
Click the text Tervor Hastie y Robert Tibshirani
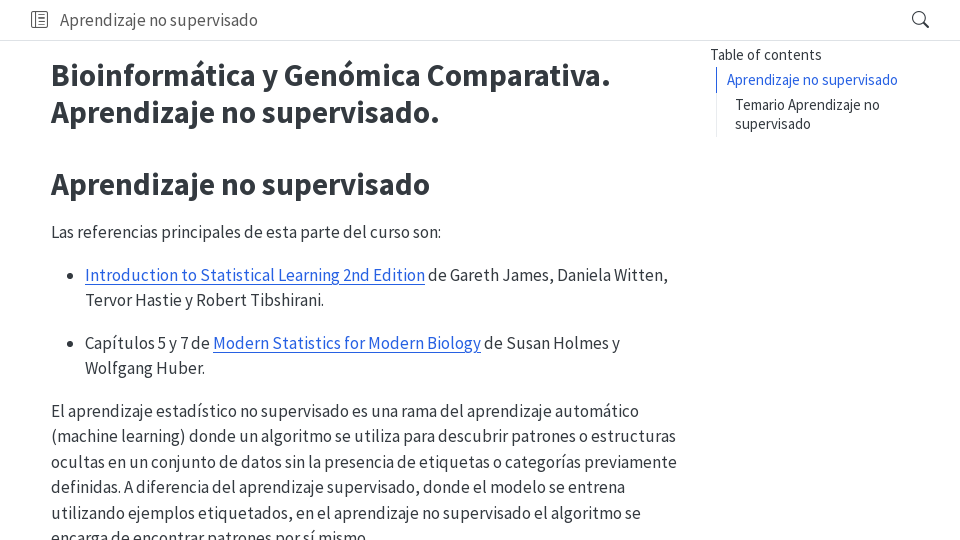point(204,300)
